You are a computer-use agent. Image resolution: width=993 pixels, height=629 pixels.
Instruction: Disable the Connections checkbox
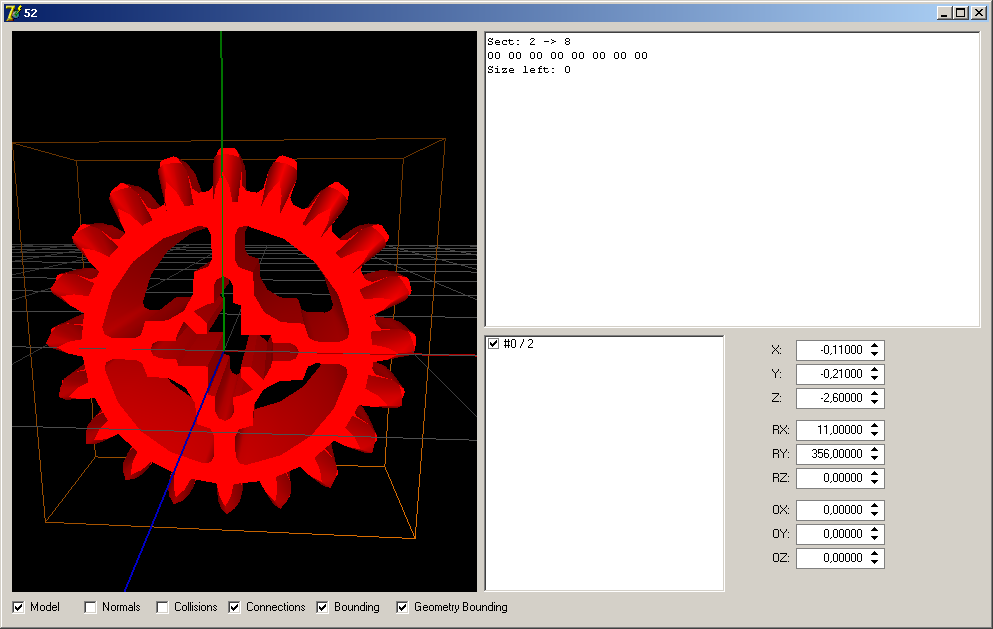point(235,607)
